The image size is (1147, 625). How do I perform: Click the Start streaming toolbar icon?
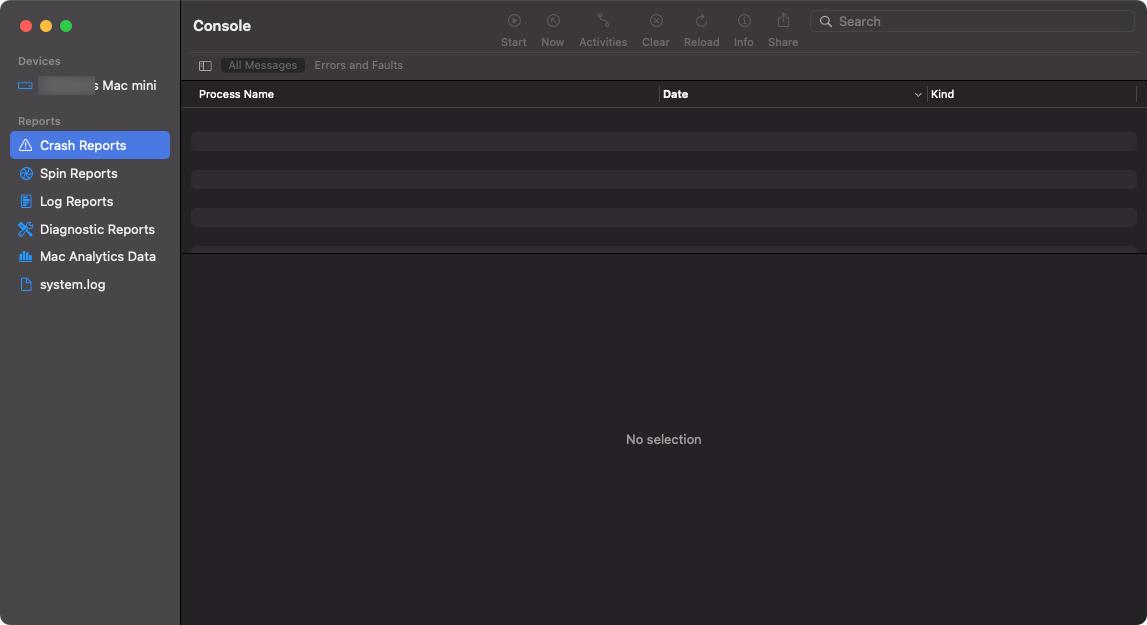tap(514, 21)
